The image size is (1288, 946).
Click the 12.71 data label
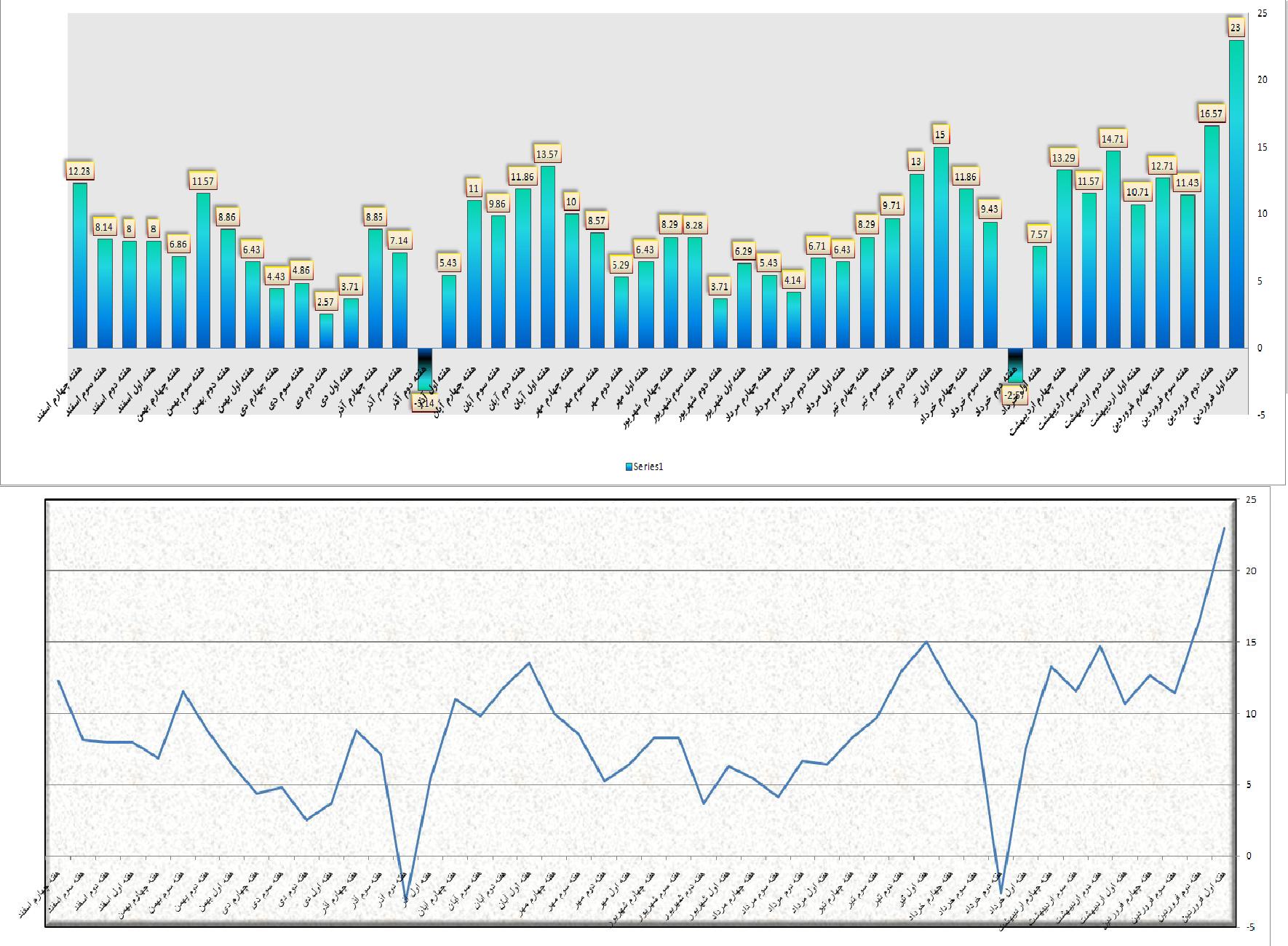1162,165
